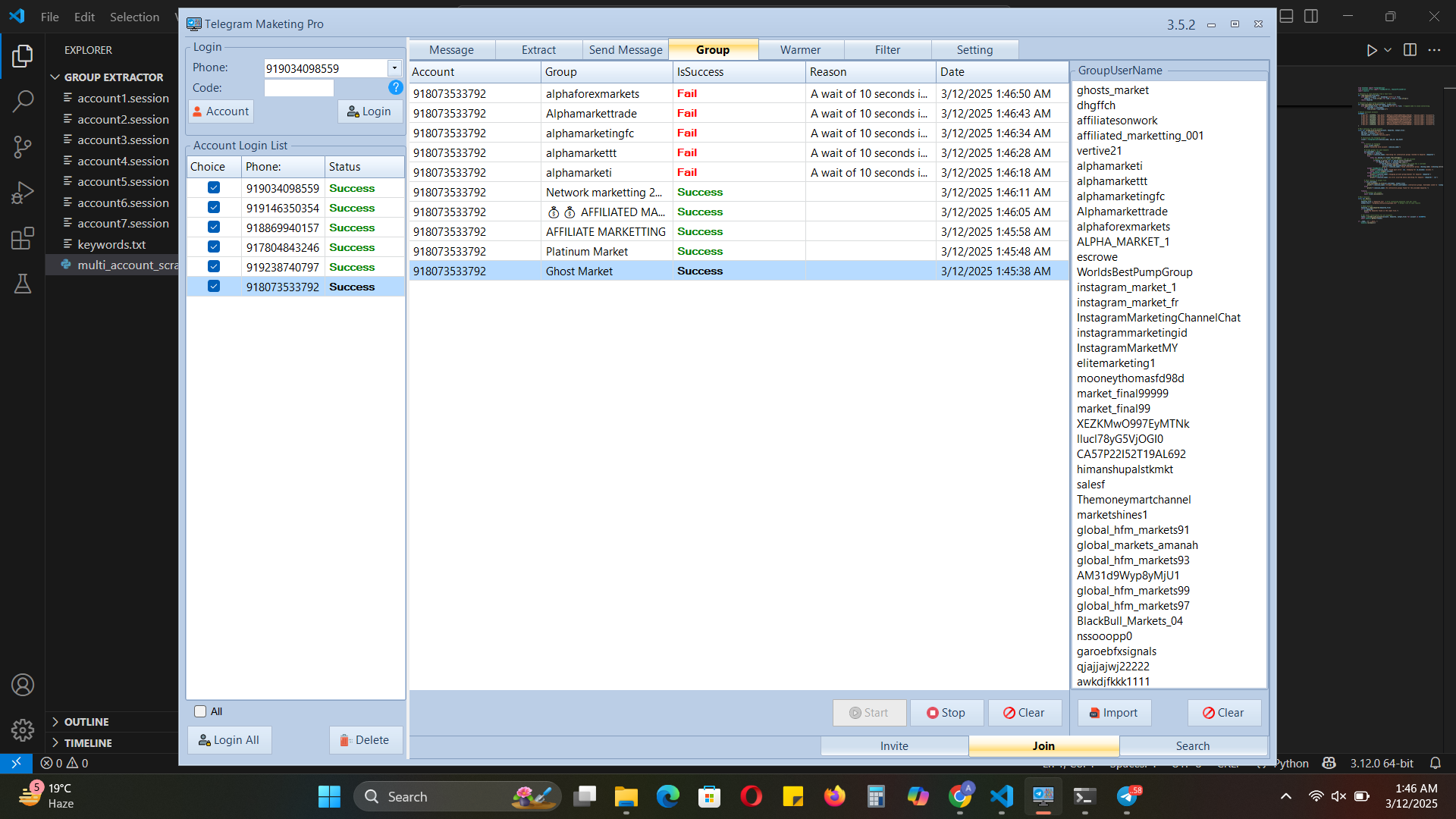
Task: Show hidden system tray icons
Action: tap(1286, 796)
